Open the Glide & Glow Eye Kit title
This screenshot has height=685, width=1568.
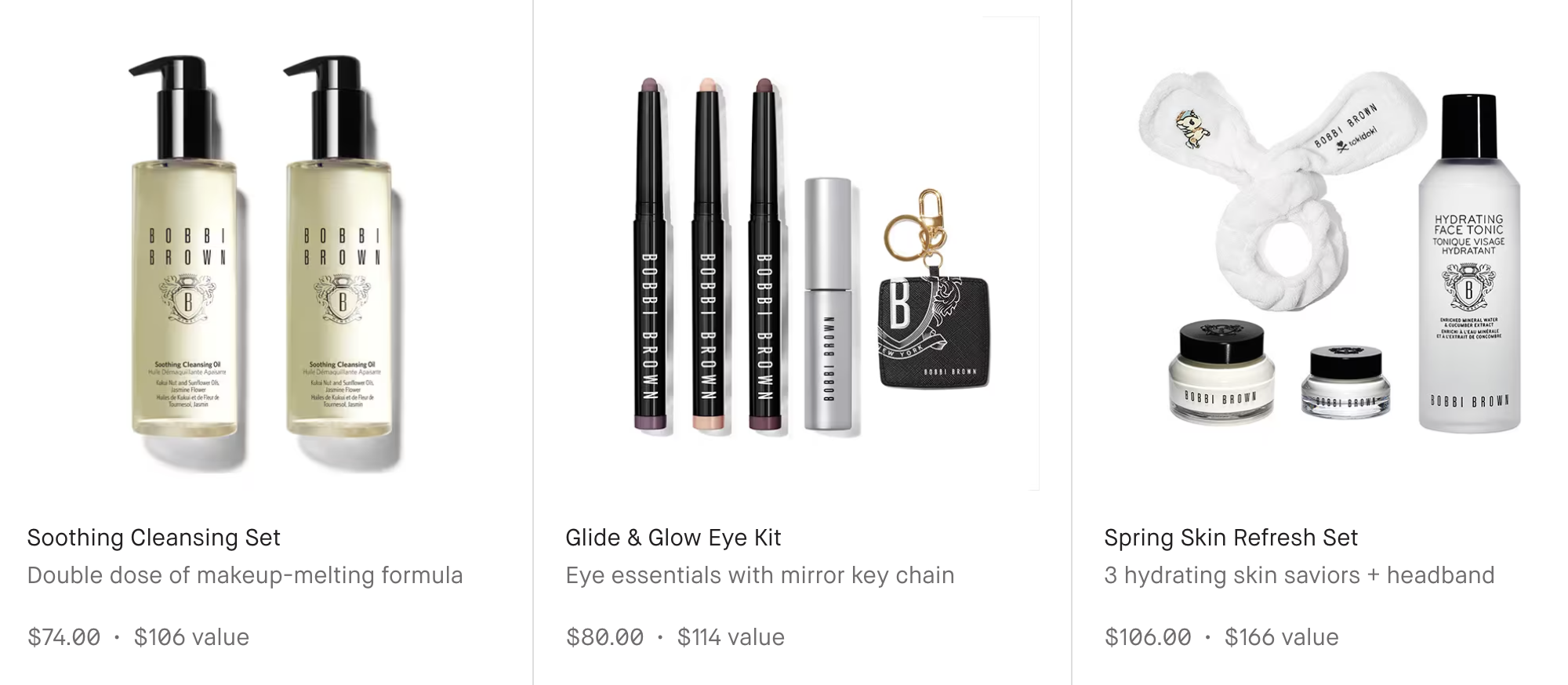pos(673,538)
